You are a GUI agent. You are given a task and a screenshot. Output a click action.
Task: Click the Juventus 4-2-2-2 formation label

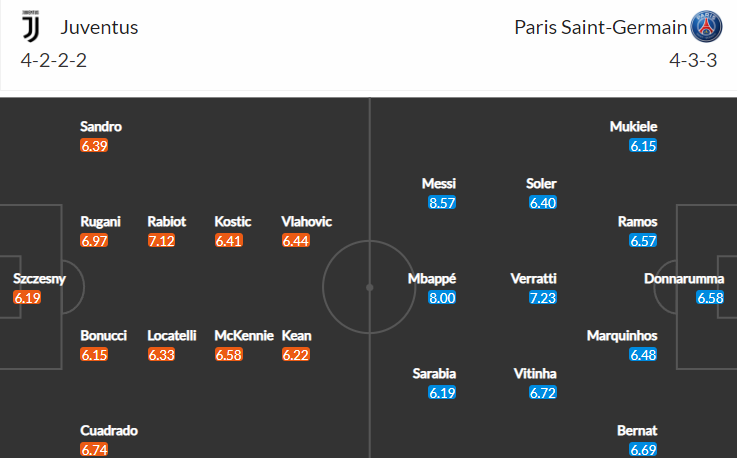pyautogui.click(x=54, y=60)
